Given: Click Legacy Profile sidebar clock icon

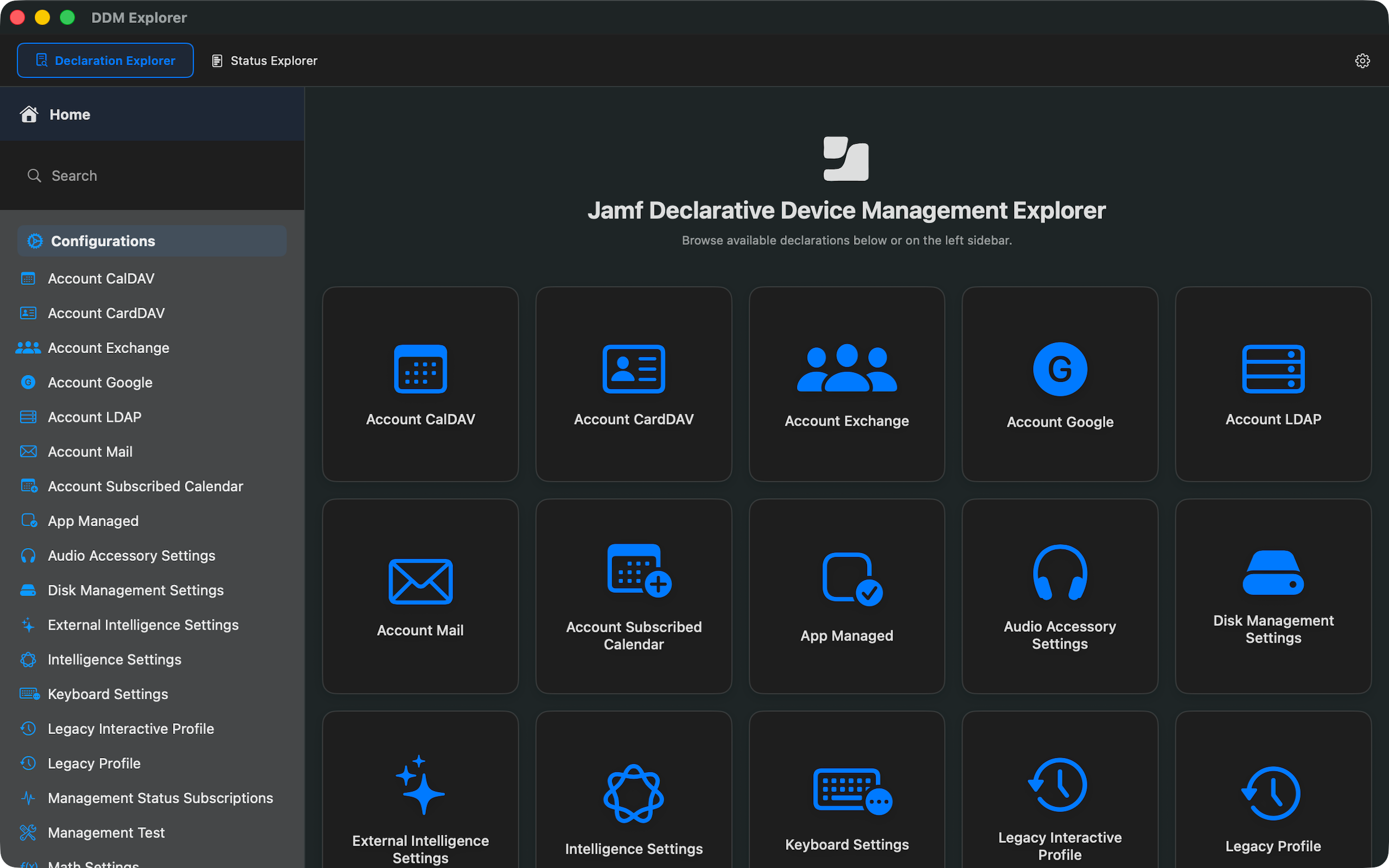Looking at the screenshot, I should pyautogui.click(x=28, y=763).
